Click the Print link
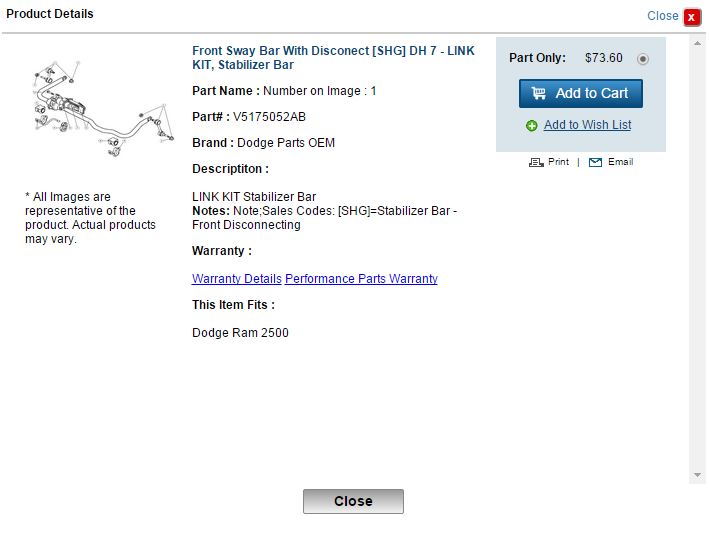The image size is (709, 533). 558,162
